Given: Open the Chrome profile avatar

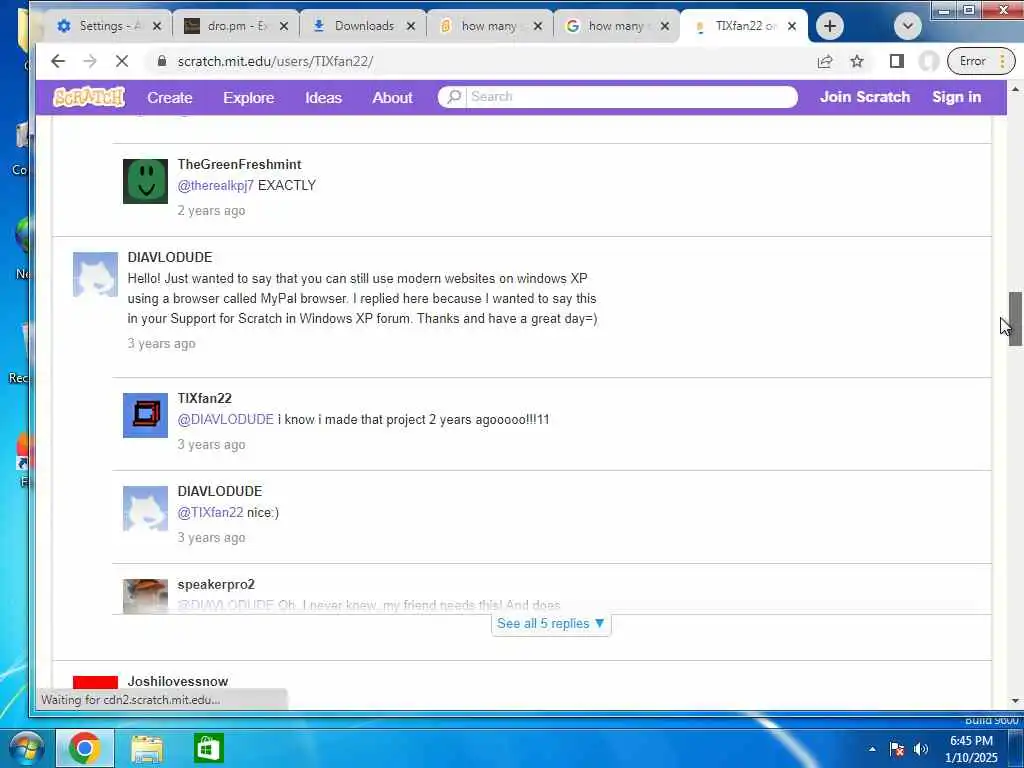Looking at the screenshot, I should point(928,61).
